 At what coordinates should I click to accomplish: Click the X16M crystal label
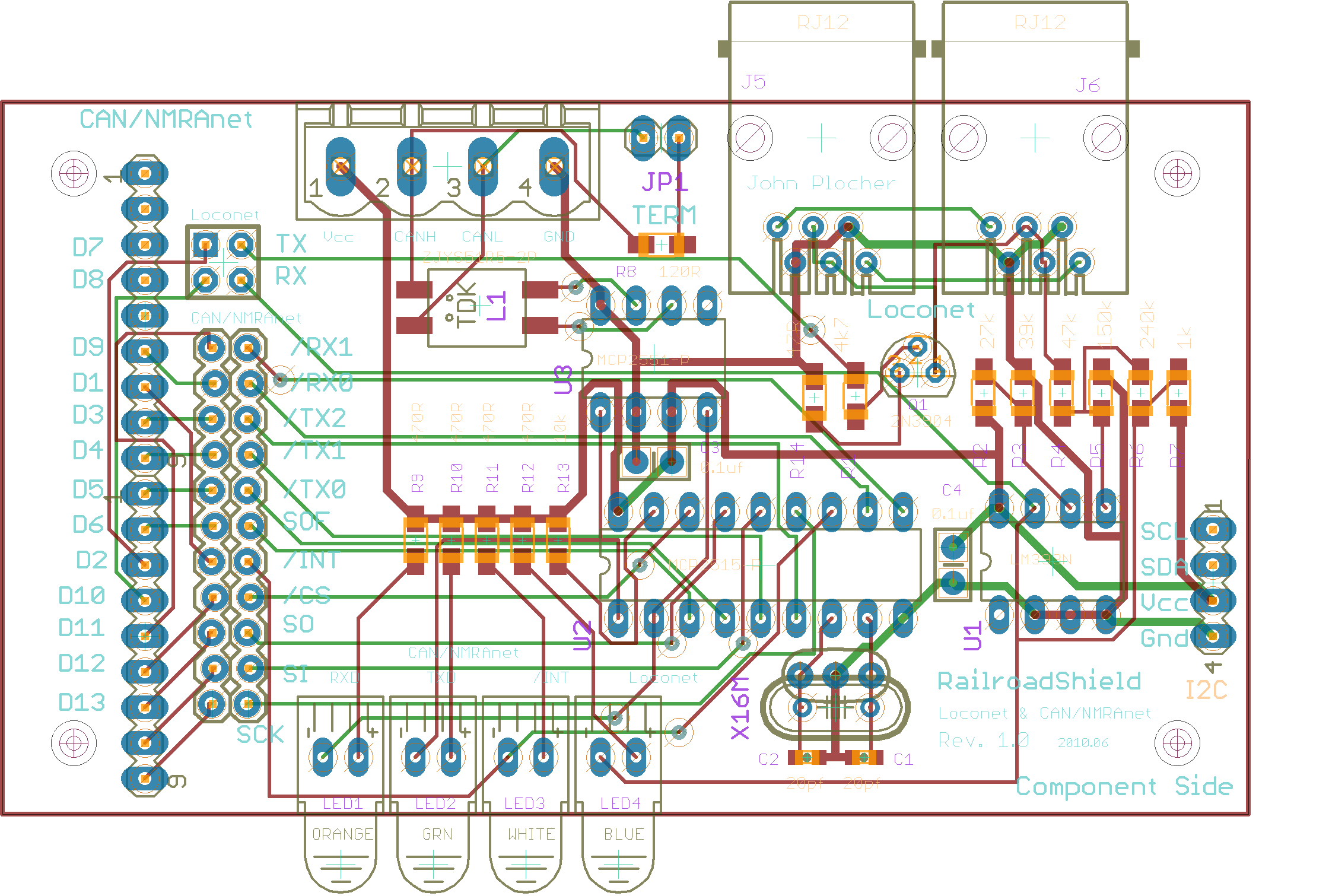740,707
